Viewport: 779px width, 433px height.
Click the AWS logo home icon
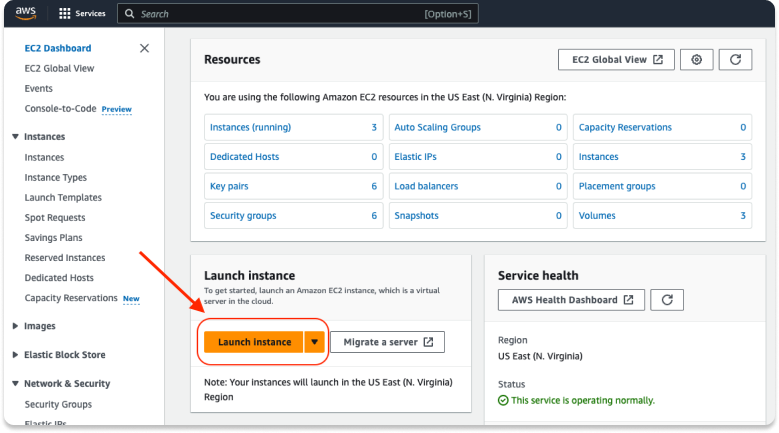coord(25,14)
